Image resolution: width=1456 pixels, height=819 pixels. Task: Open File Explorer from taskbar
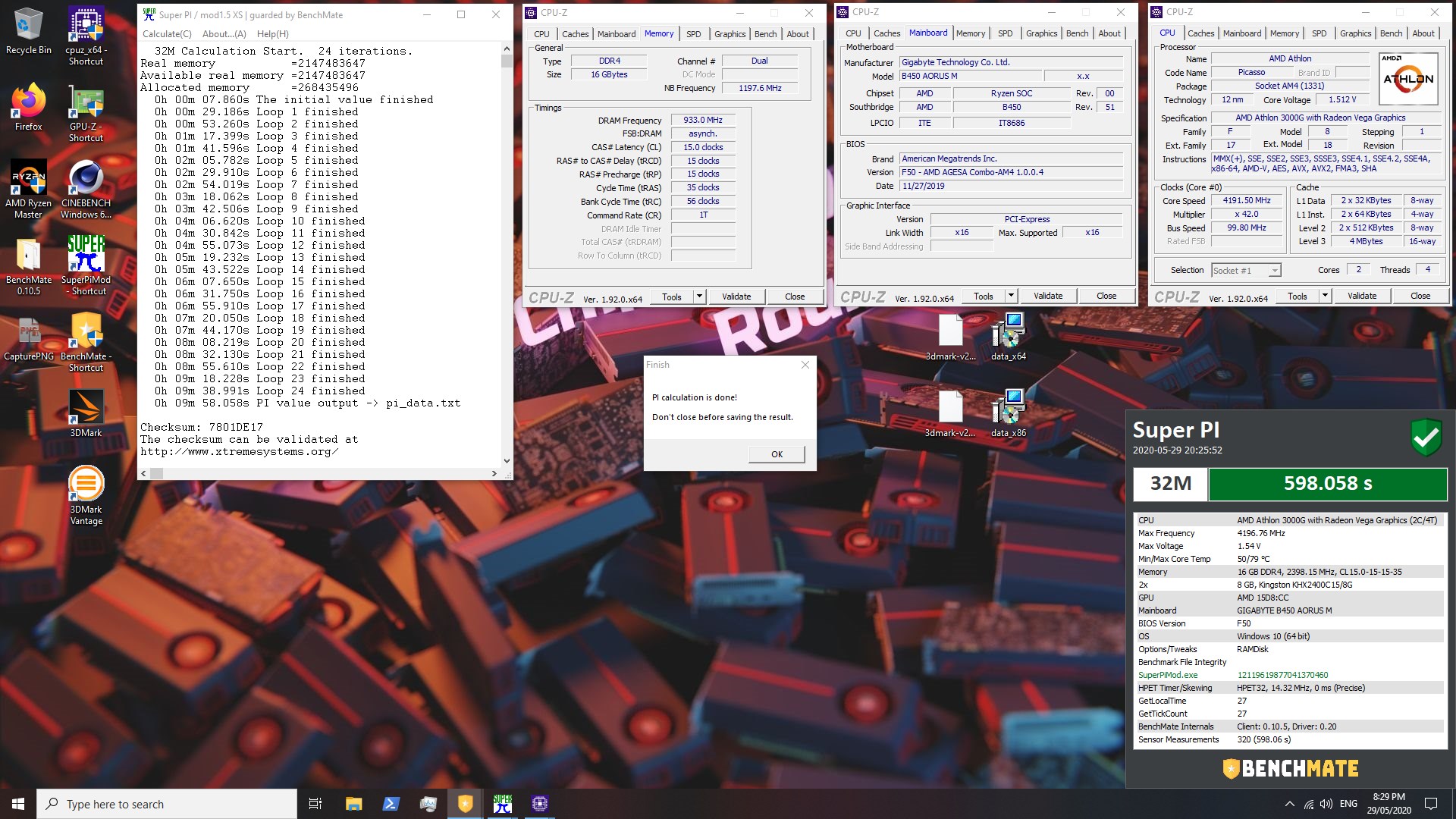[x=353, y=804]
